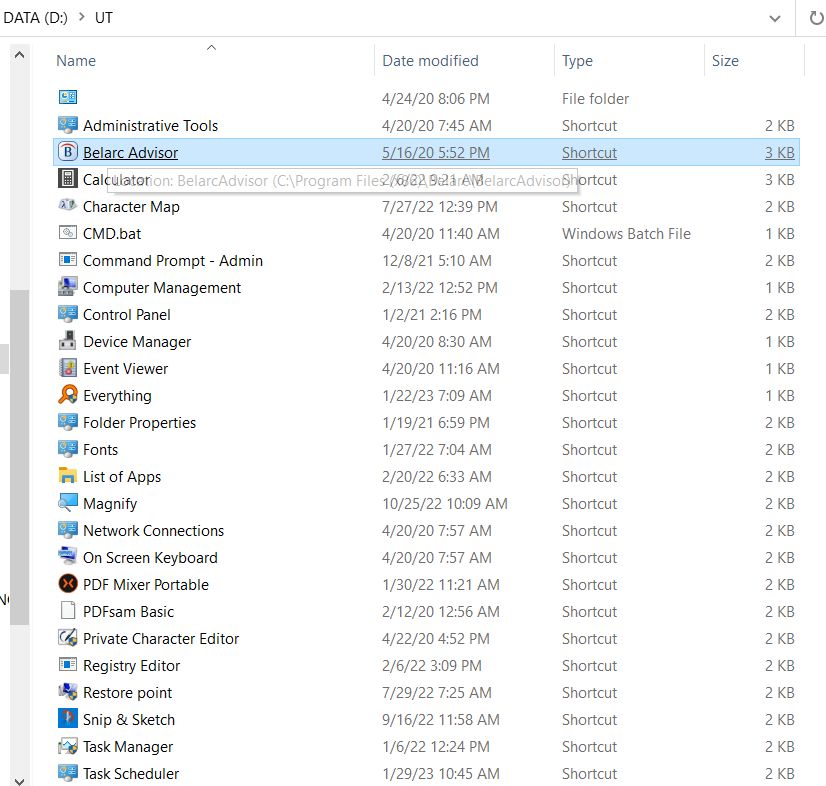Image resolution: width=826 pixels, height=786 pixels.
Task: Select the Registry Editor icon
Action: click(67, 664)
